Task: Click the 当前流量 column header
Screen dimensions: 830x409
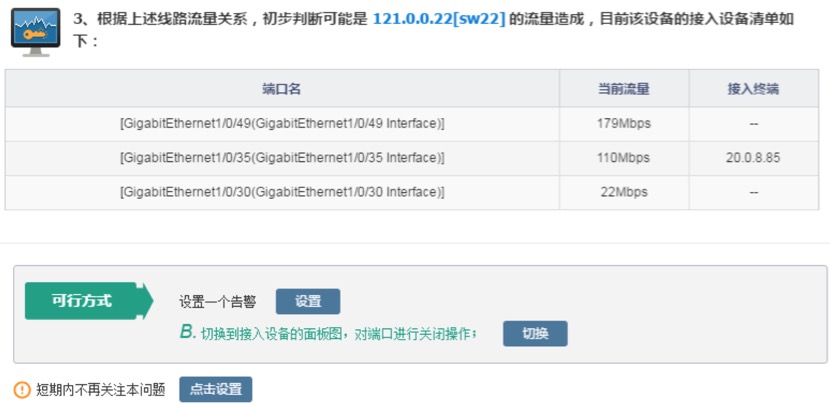Action: (623, 89)
